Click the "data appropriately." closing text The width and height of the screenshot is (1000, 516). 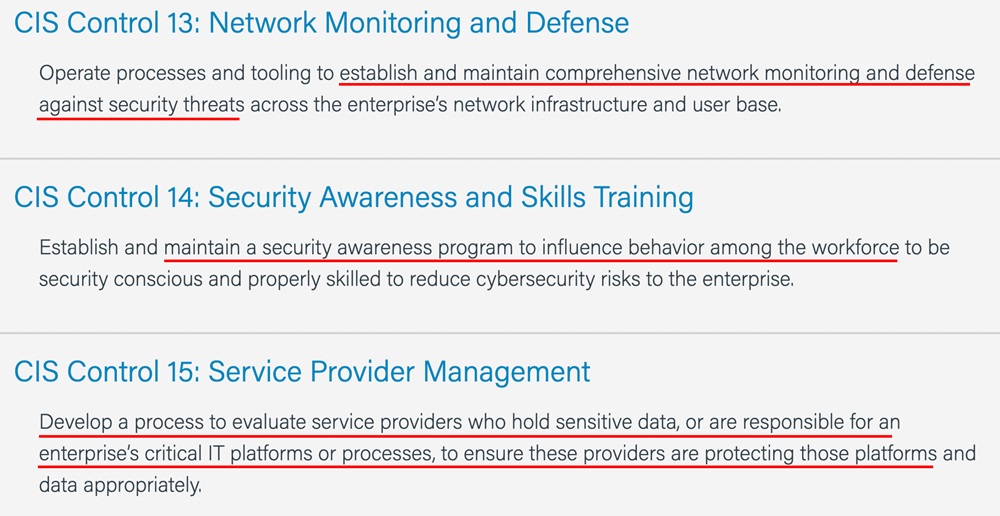pyautogui.click(x=120, y=486)
